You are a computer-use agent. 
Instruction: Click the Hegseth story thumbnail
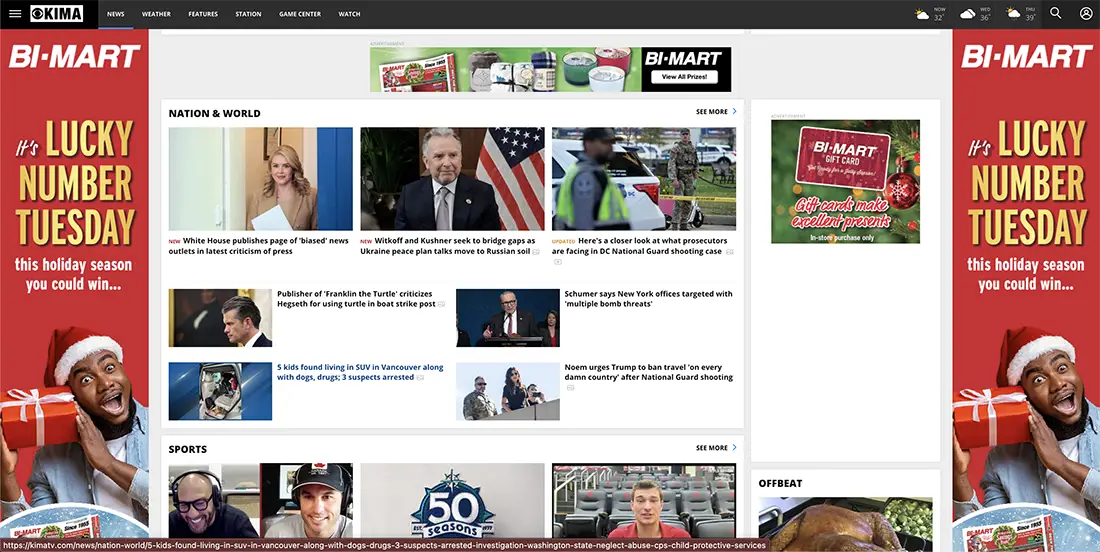[220, 318]
